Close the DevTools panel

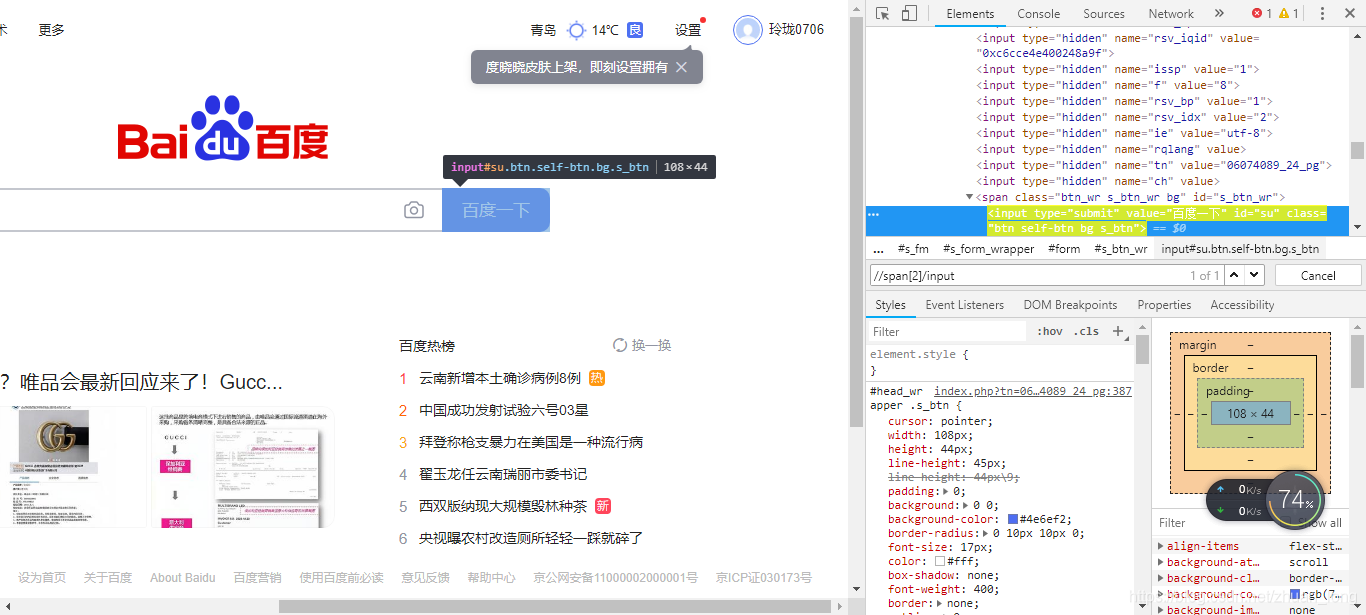(1349, 14)
